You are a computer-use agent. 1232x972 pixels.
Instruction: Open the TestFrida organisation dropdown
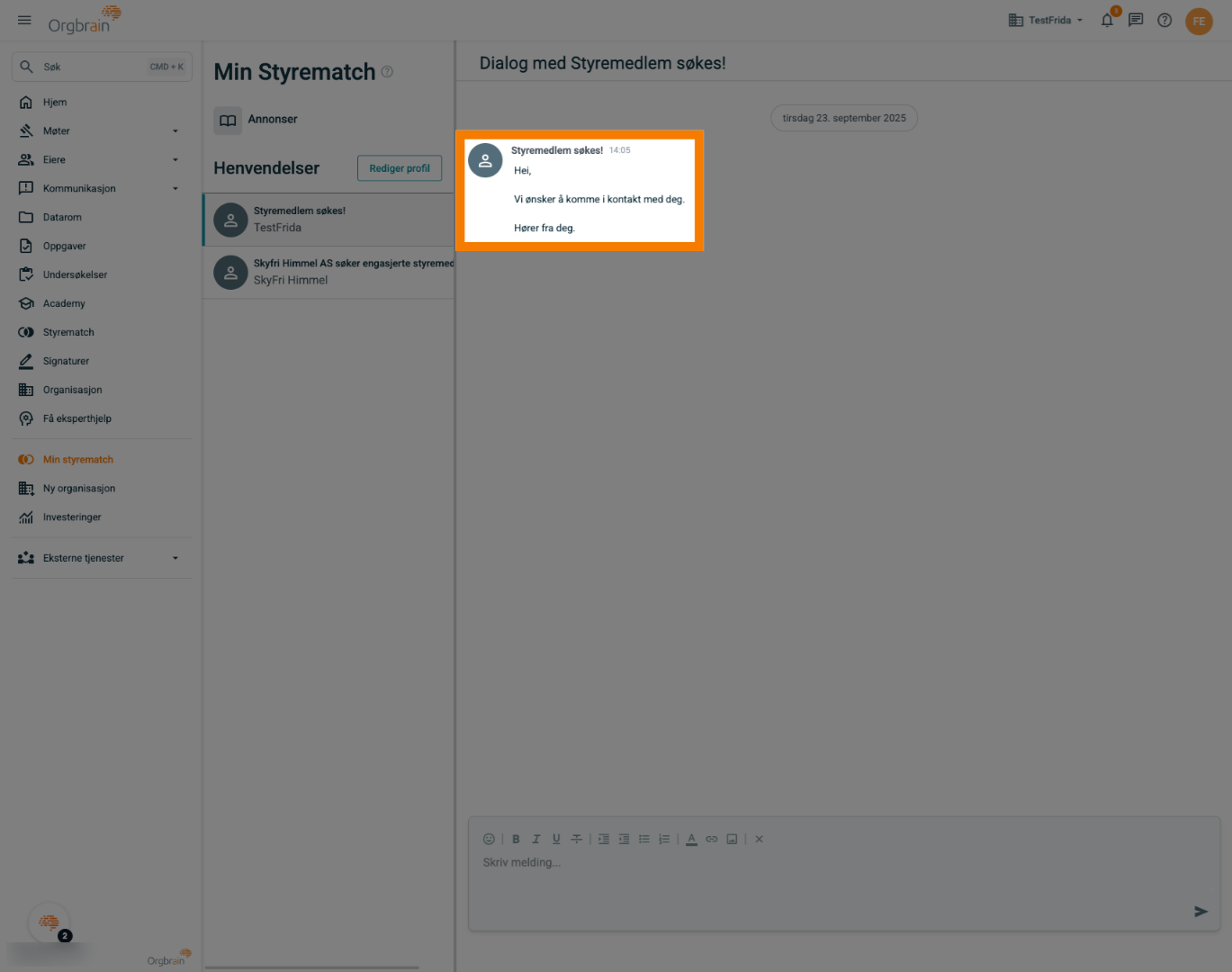click(1046, 20)
